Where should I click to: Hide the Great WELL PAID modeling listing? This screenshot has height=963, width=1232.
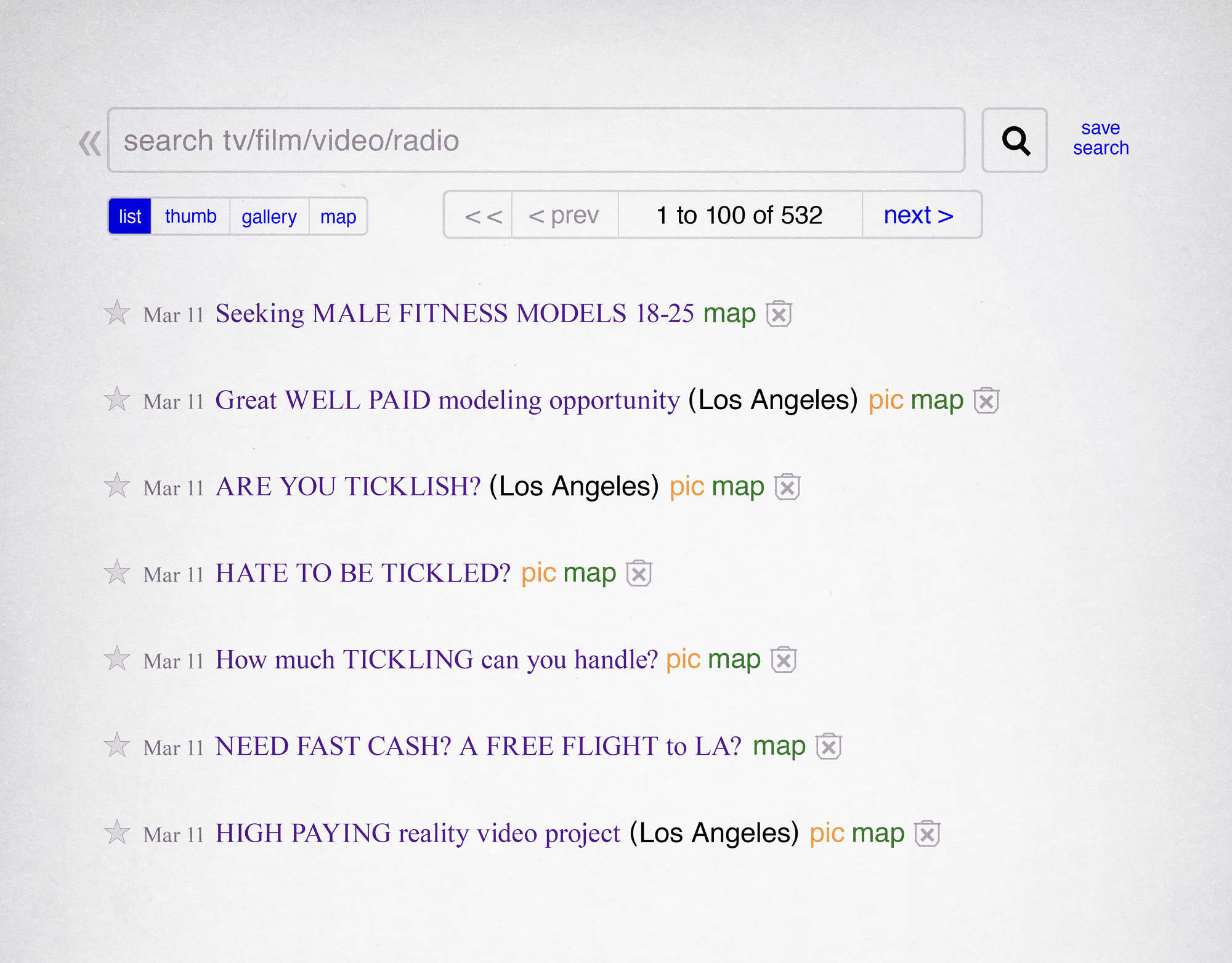tap(986, 401)
